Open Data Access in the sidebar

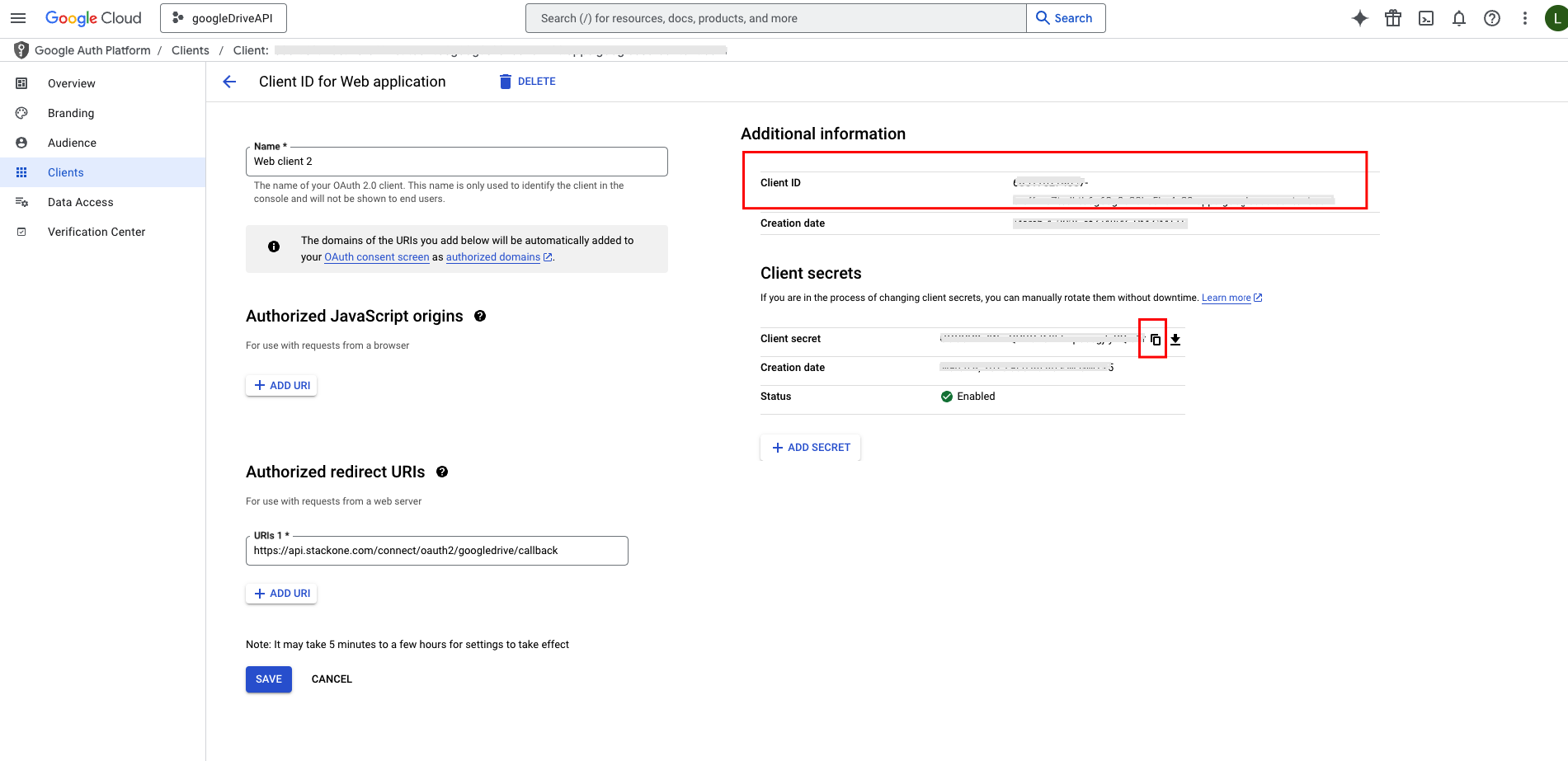click(x=102, y=202)
